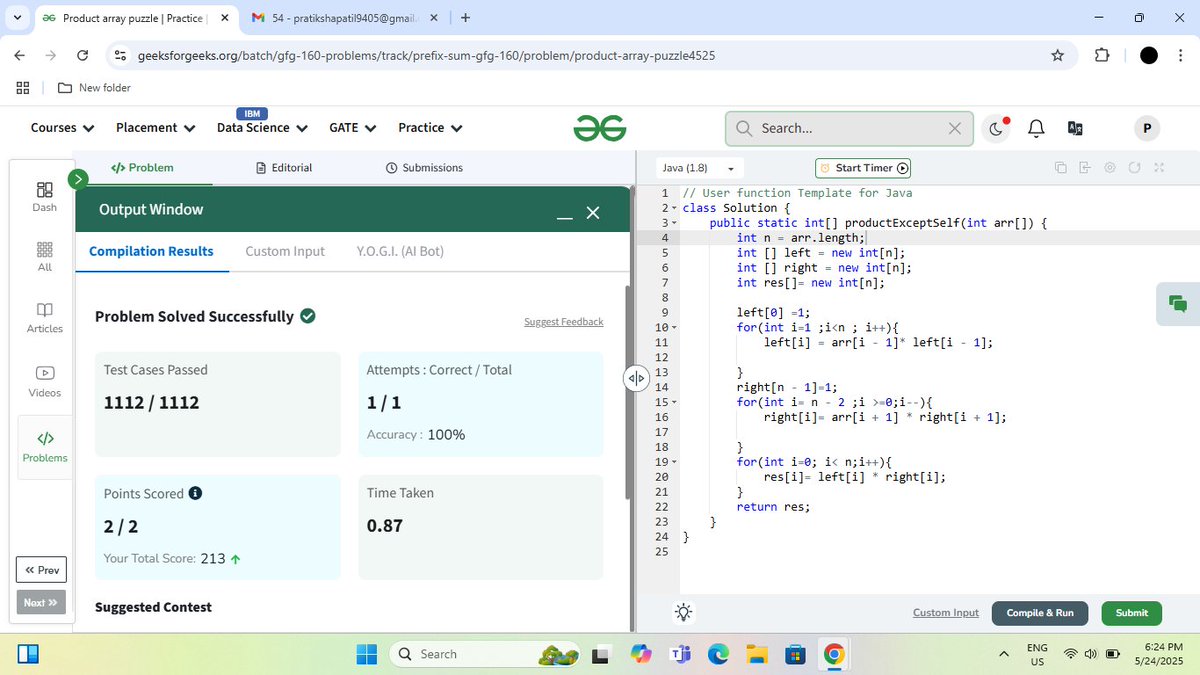The width and height of the screenshot is (1200, 675).
Task: Reload the page
Action: click(83, 55)
